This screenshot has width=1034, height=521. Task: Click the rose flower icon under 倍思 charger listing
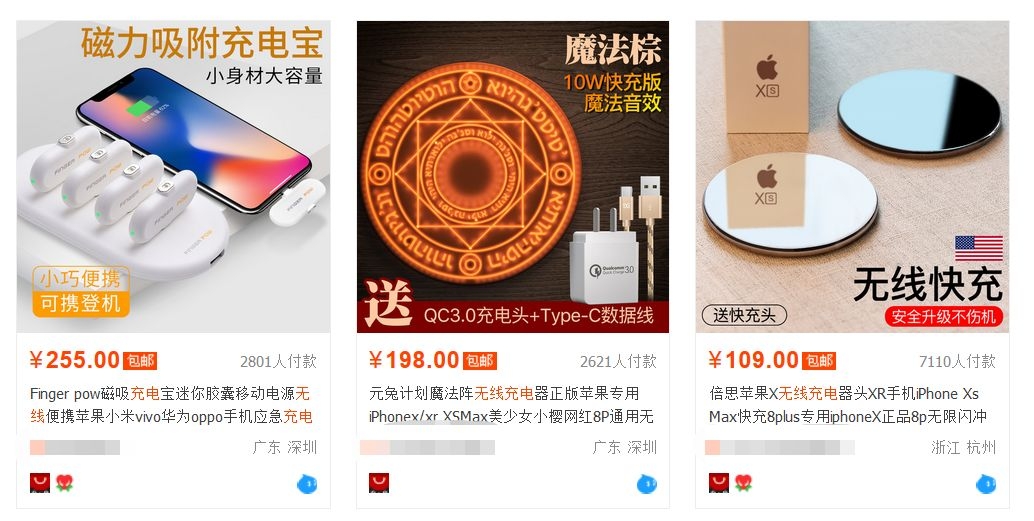click(x=744, y=483)
